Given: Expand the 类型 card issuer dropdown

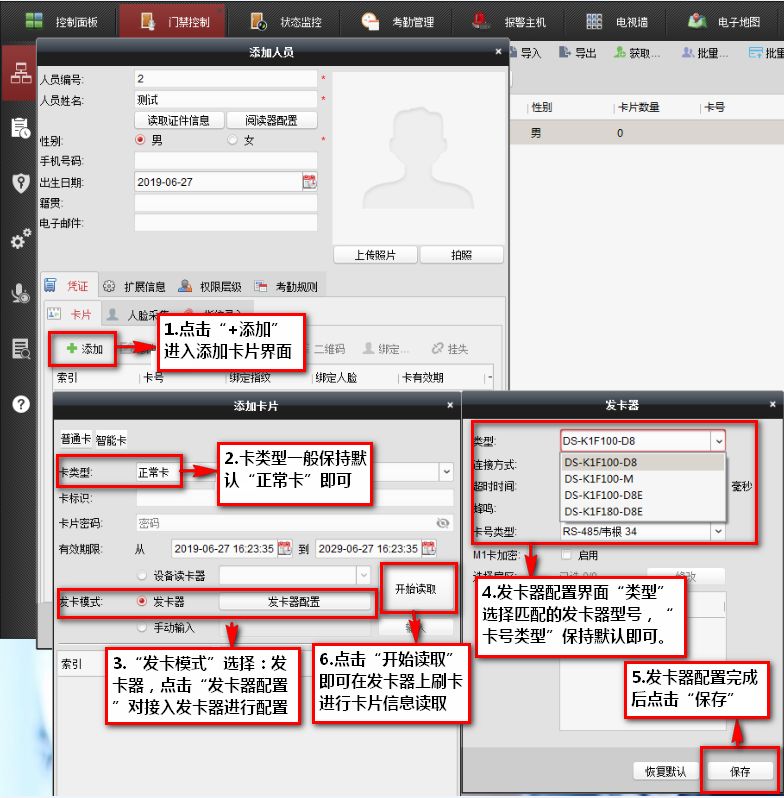Looking at the screenshot, I should [x=717, y=440].
